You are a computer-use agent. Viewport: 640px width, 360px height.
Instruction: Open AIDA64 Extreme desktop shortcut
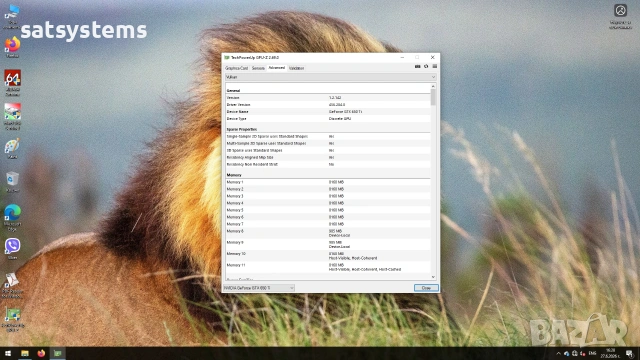(x=12, y=83)
